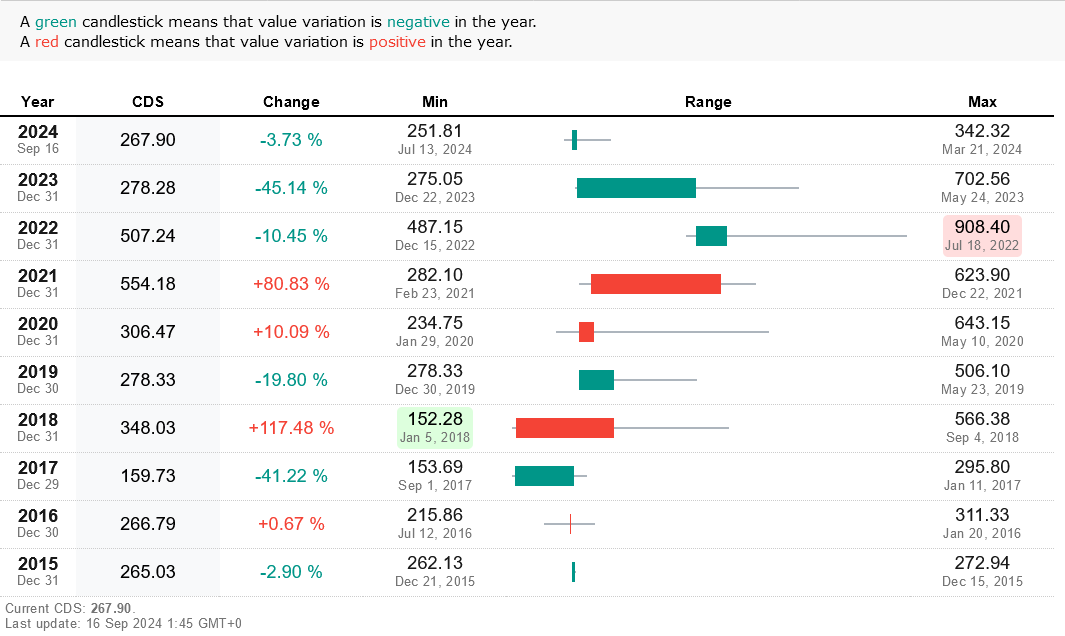The width and height of the screenshot is (1065, 636).
Task: Click the CDS column header
Action: [x=148, y=102]
